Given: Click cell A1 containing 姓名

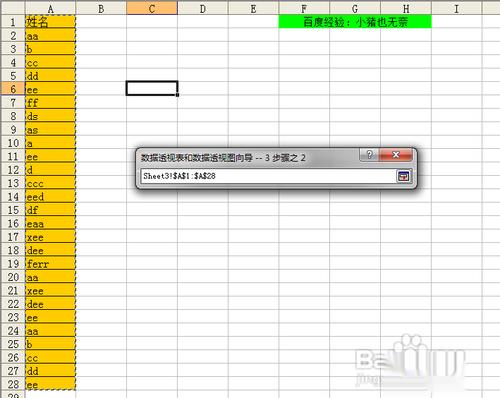Looking at the screenshot, I should [x=50, y=22].
